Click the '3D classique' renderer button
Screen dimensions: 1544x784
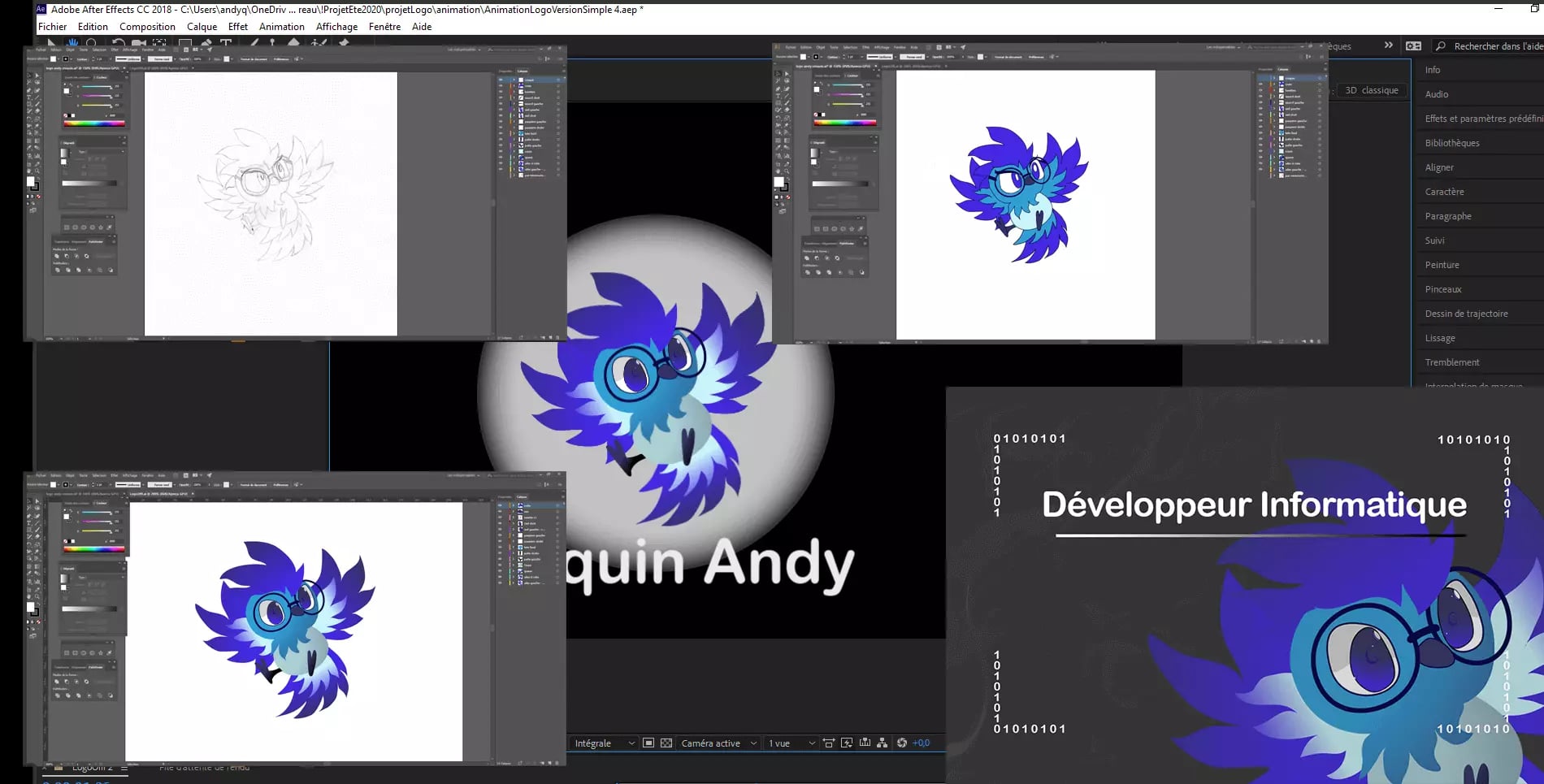1372,91
